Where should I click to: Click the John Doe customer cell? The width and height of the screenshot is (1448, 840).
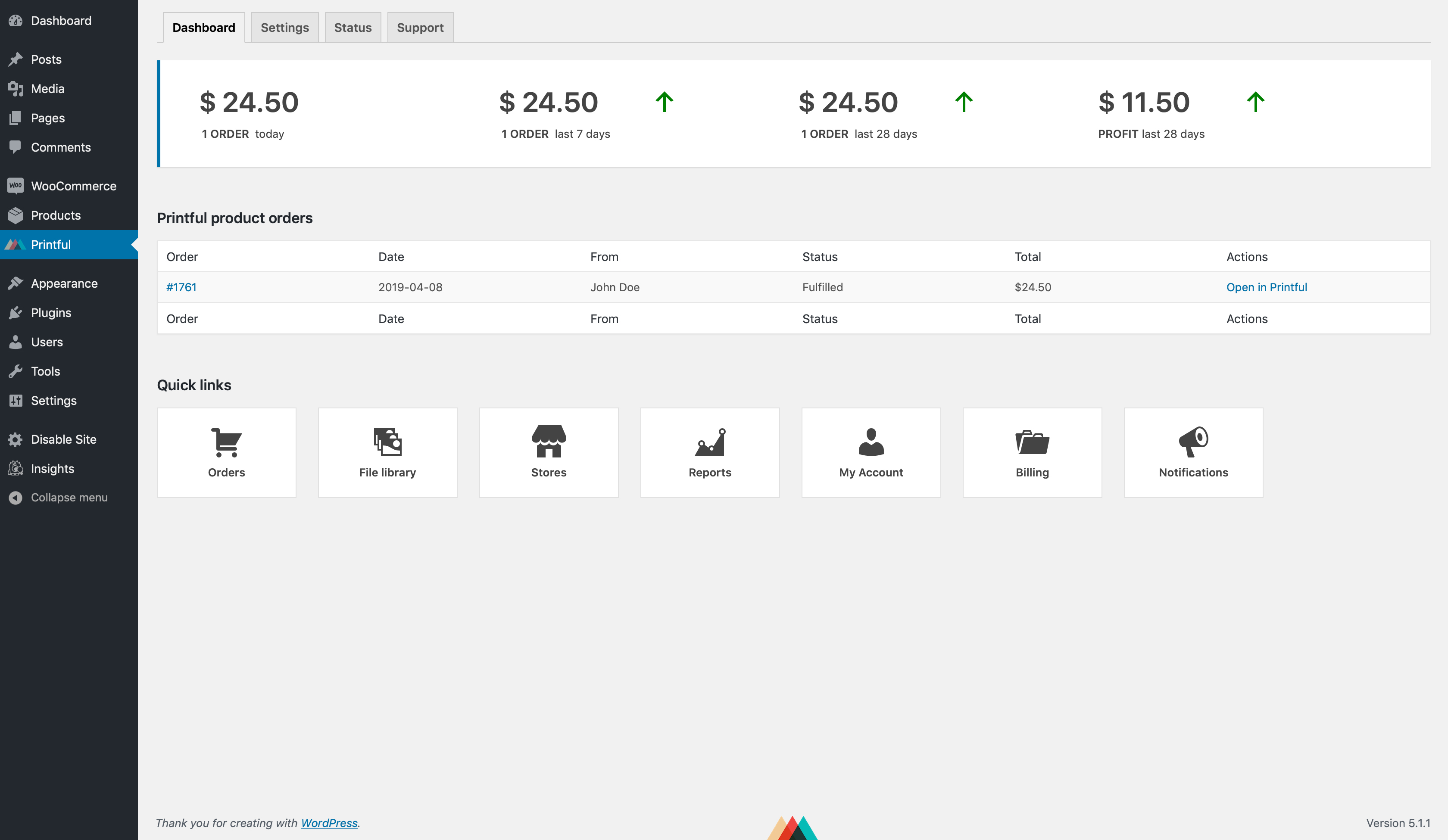click(615, 287)
